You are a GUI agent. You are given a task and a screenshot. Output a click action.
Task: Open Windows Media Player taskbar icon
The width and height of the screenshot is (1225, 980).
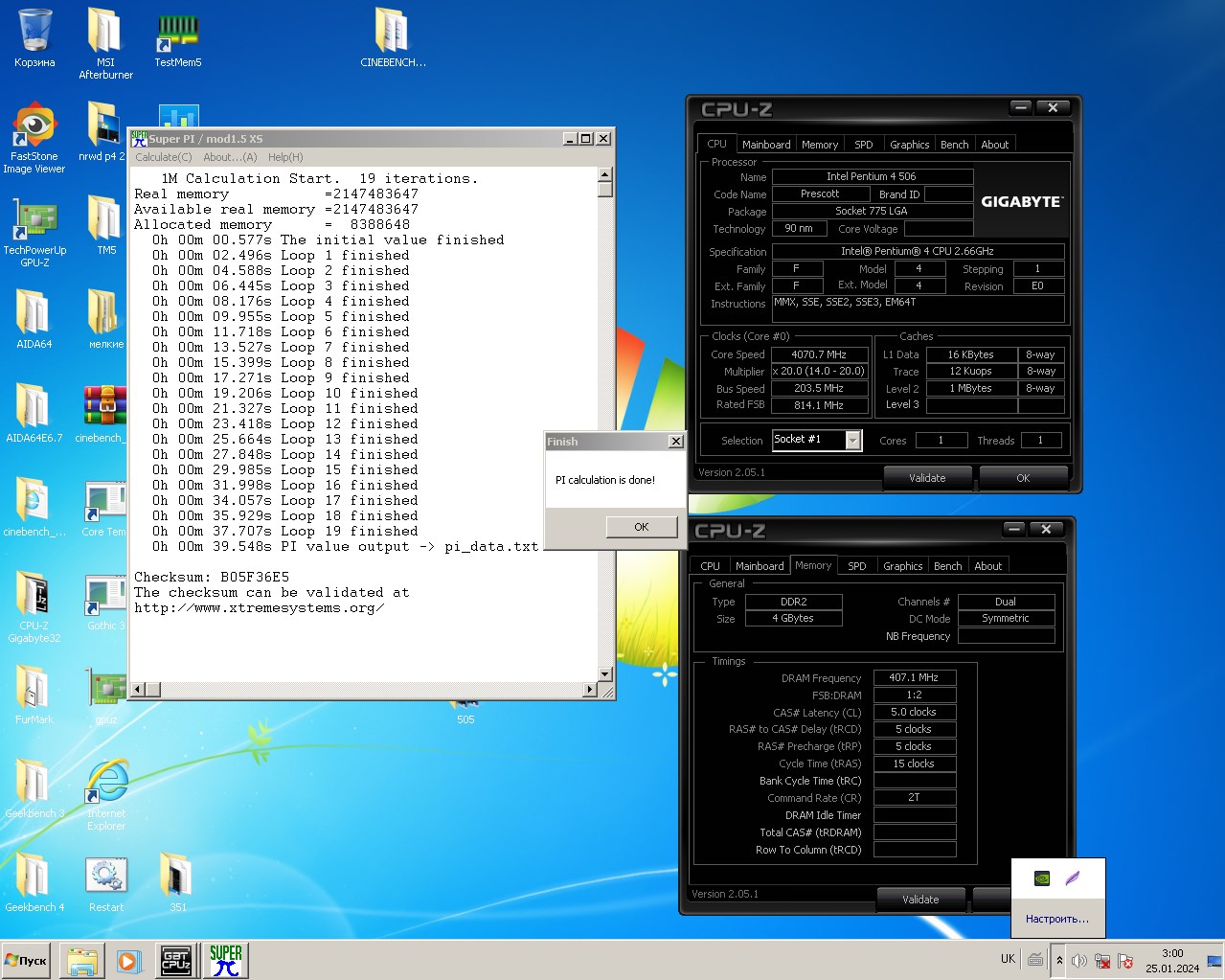pos(129,960)
